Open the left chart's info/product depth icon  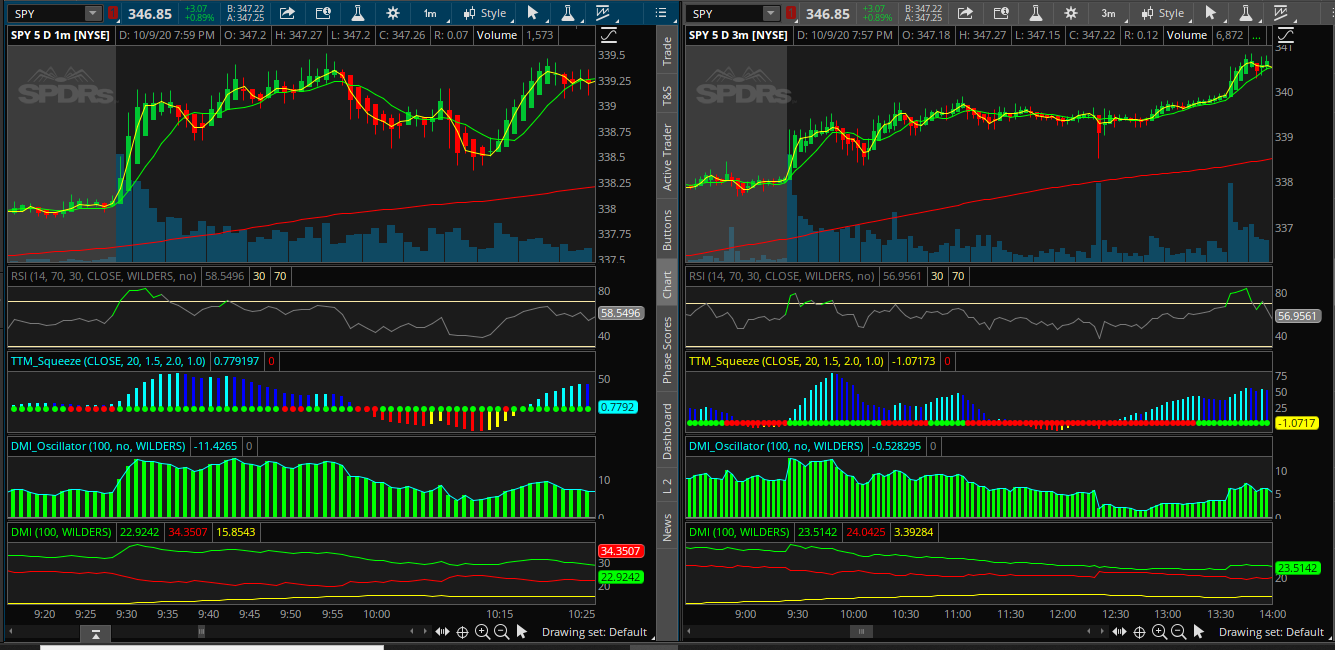click(x=323, y=14)
